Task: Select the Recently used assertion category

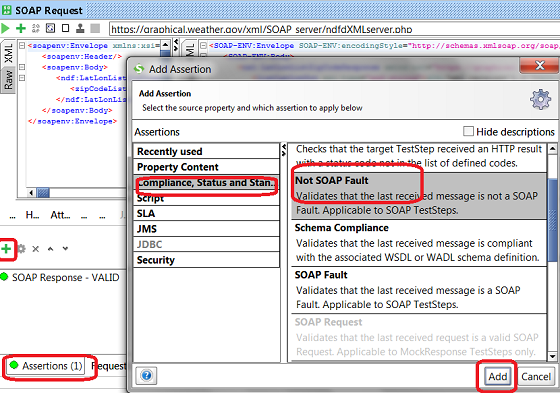Action: [x=206, y=151]
